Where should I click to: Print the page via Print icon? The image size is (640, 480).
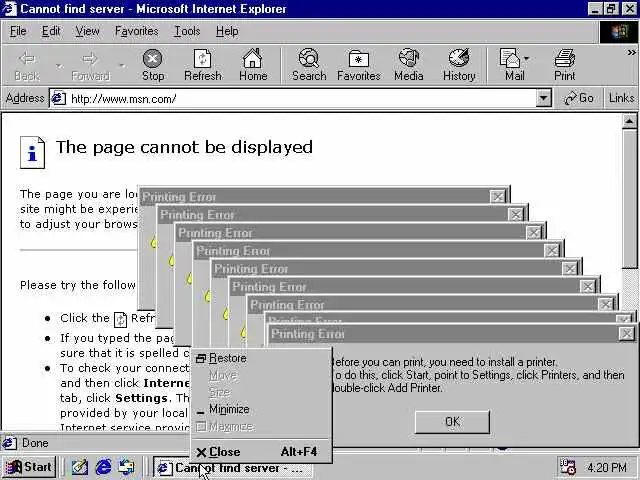click(564, 65)
